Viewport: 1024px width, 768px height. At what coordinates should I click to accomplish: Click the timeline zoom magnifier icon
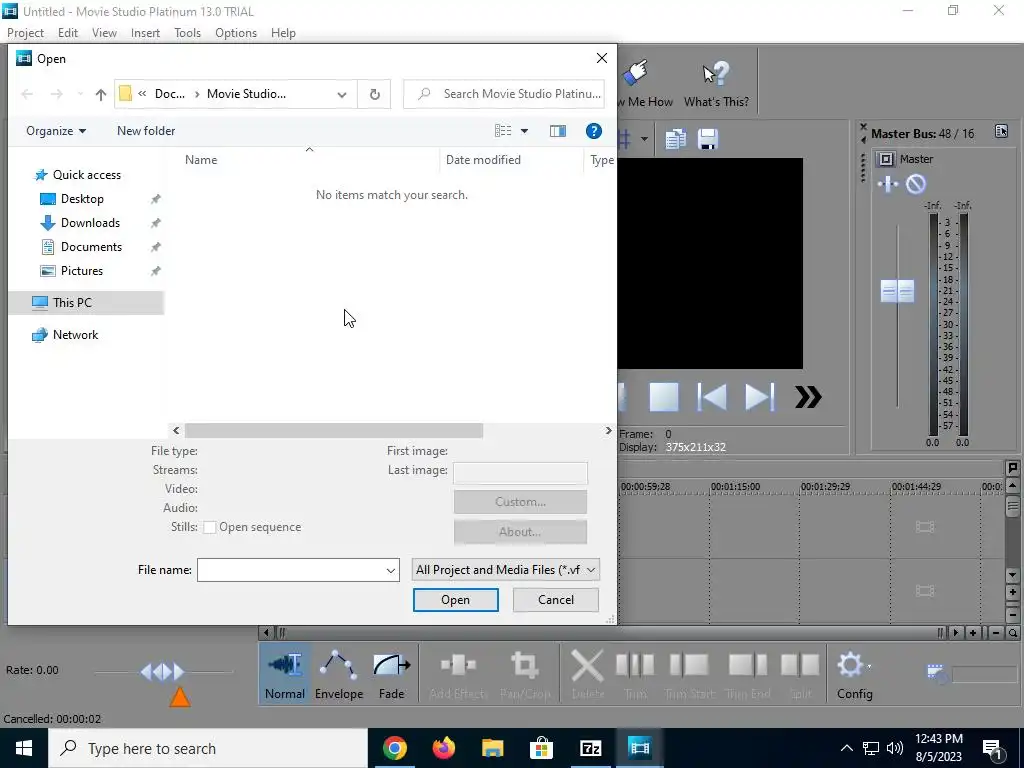1013,633
